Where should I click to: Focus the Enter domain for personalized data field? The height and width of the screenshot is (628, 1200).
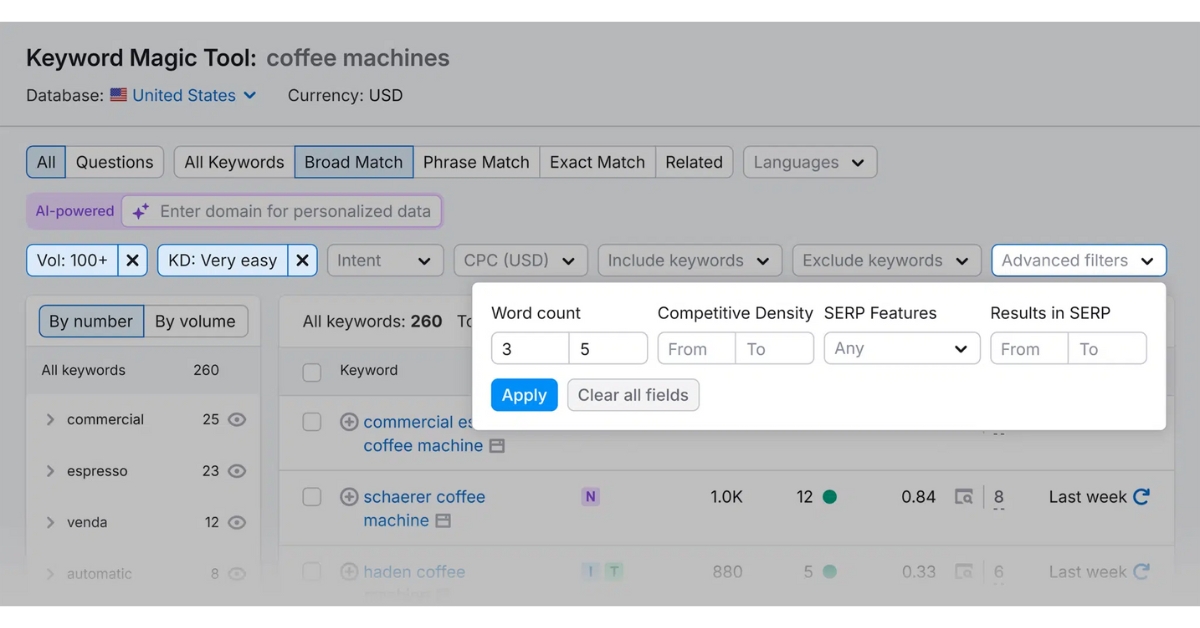pyautogui.click(x=282, y=211)
